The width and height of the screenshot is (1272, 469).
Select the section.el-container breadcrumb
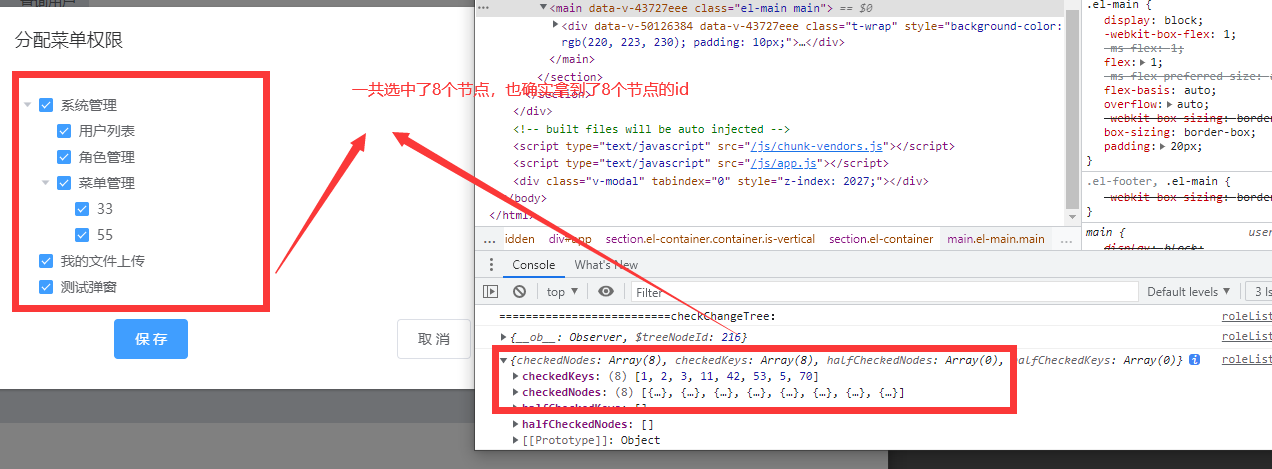tap(881, 239)
